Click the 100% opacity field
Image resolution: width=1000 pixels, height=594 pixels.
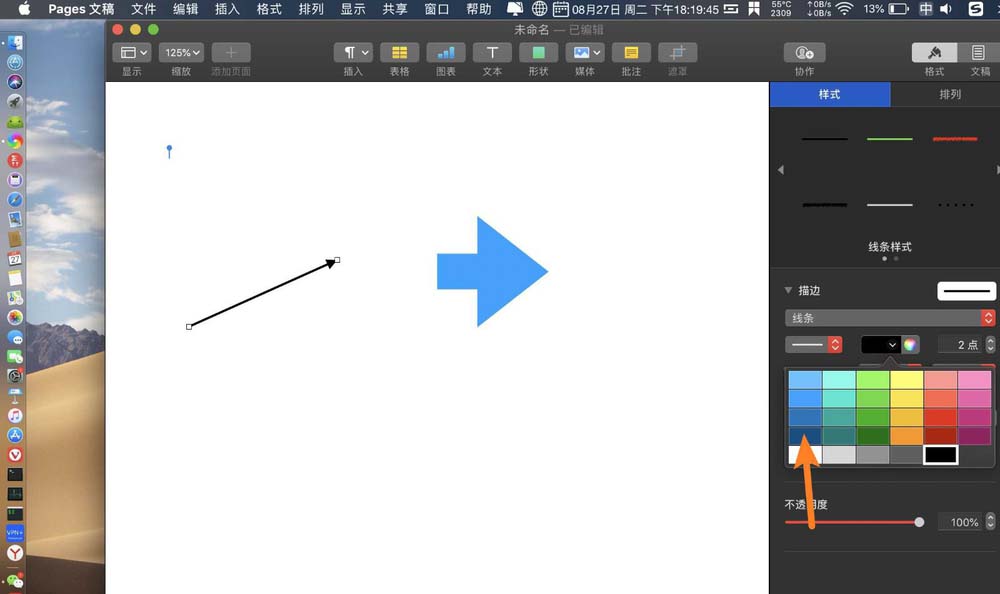(961, 522)
